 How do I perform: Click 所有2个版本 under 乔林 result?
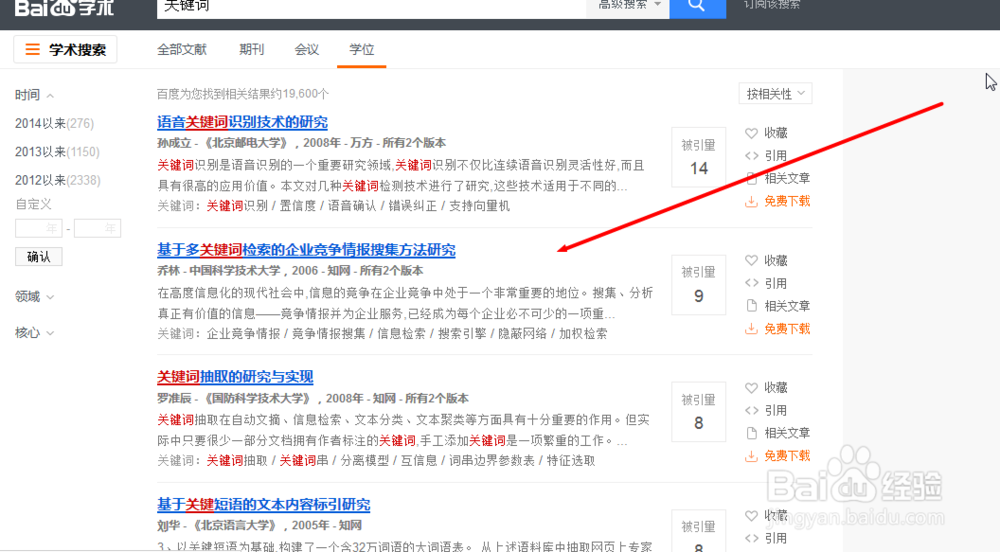(391, 271)
